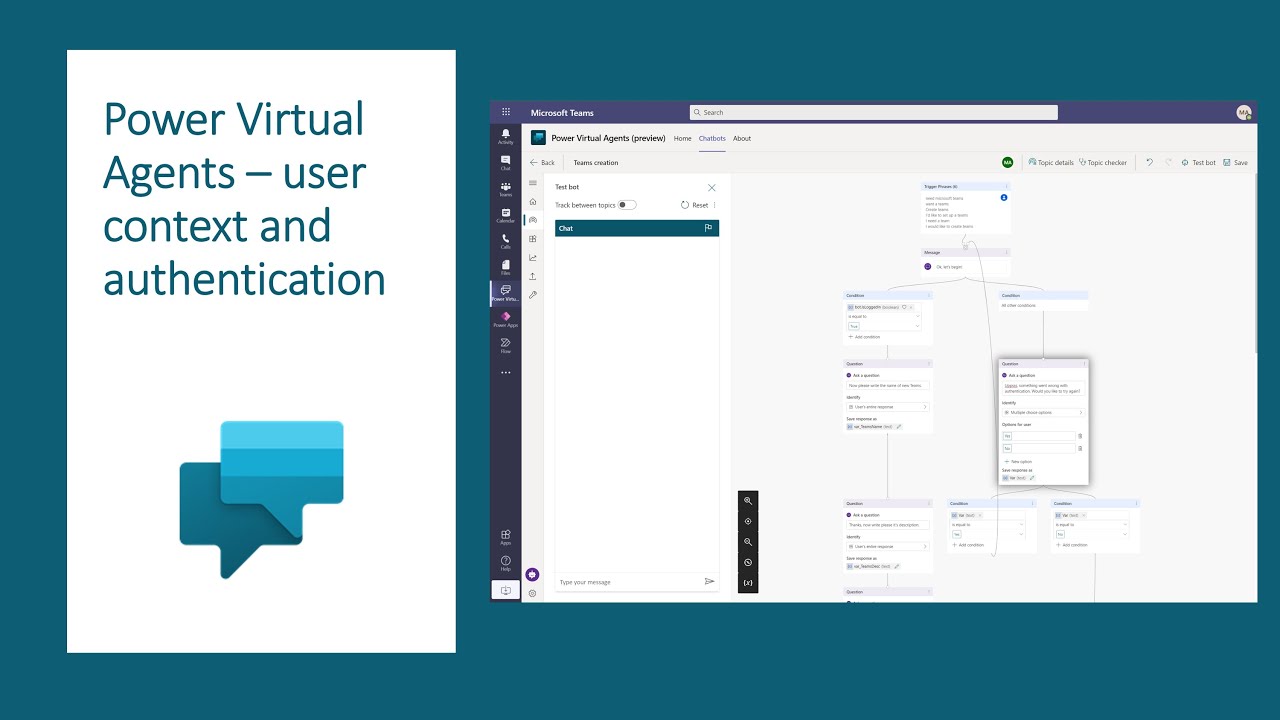The height and width of the screenshot is (720, 1280).
Task: Open Apps store in Teams sidebar
Action: point(506,537)
